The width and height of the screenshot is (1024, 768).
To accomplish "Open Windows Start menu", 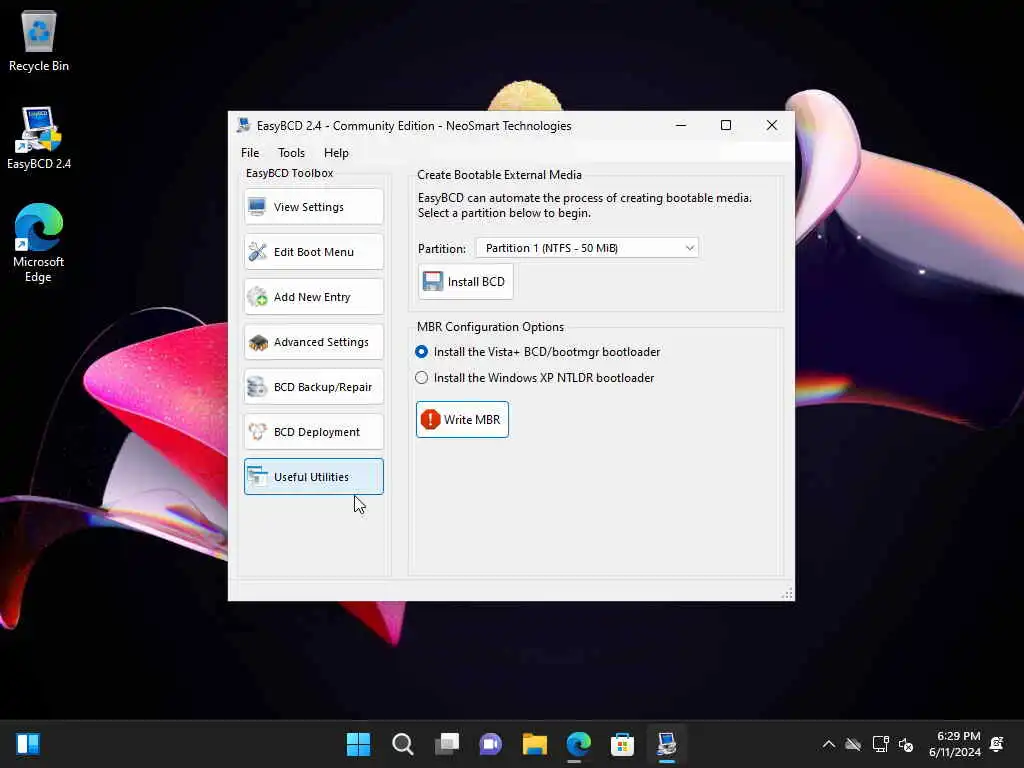I will tap(358, 744).
